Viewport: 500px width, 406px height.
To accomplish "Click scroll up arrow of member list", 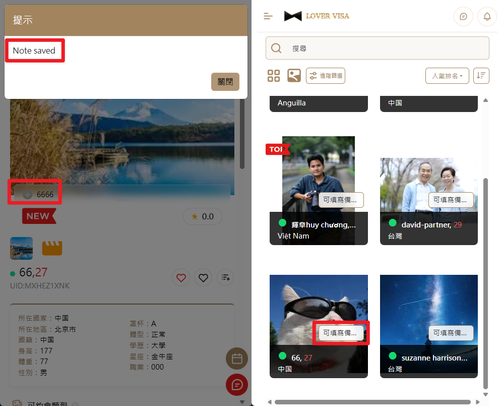I will [486, 100].
